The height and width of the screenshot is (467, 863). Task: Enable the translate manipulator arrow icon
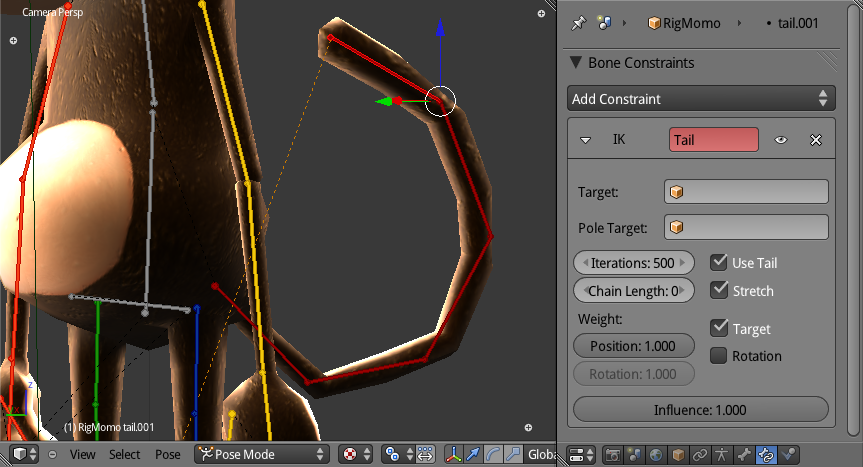pos(473,454)
